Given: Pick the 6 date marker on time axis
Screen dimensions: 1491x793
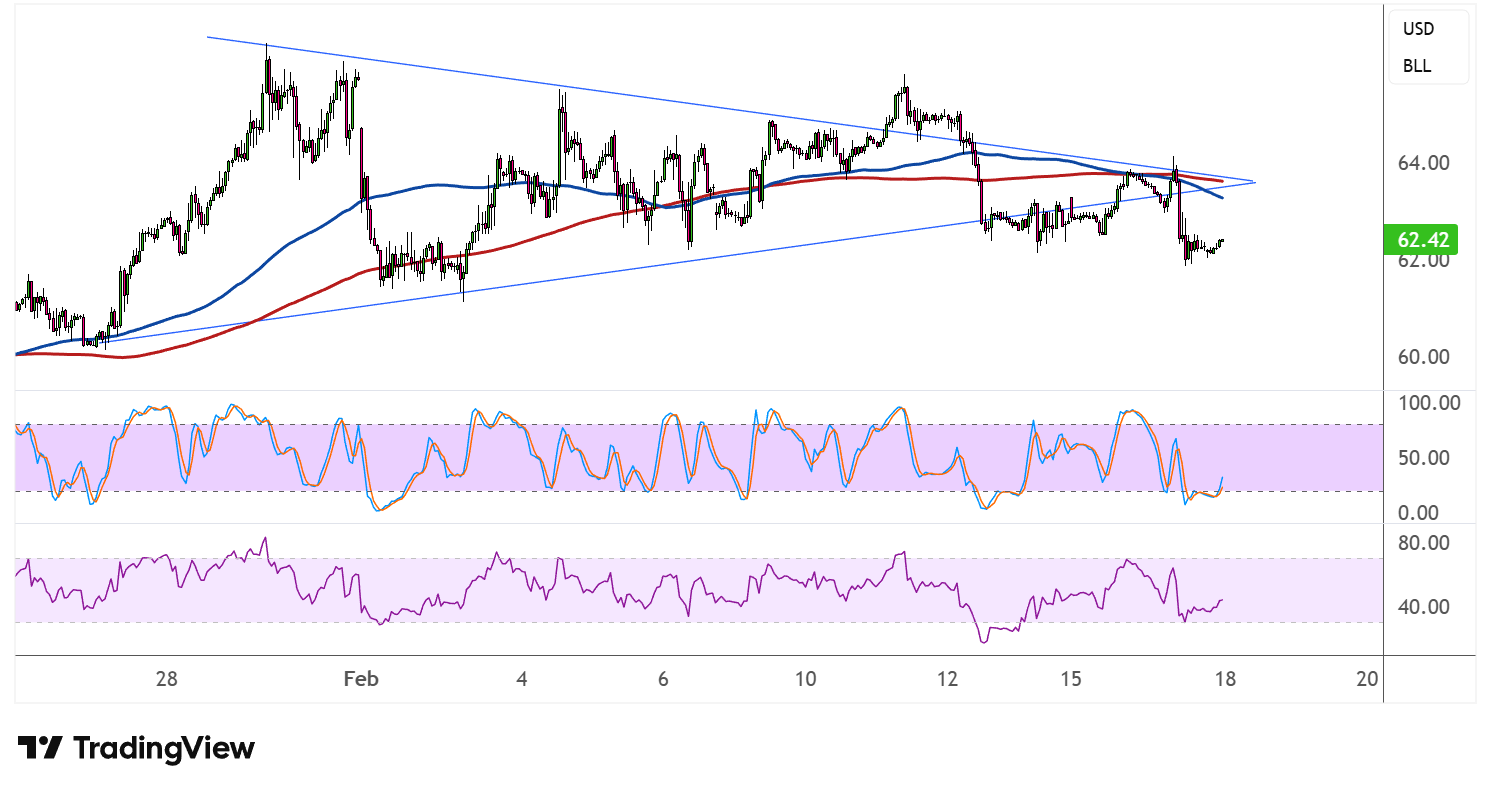Looking at the screenshot, I should pyautogui.click(x=663, y=679).
